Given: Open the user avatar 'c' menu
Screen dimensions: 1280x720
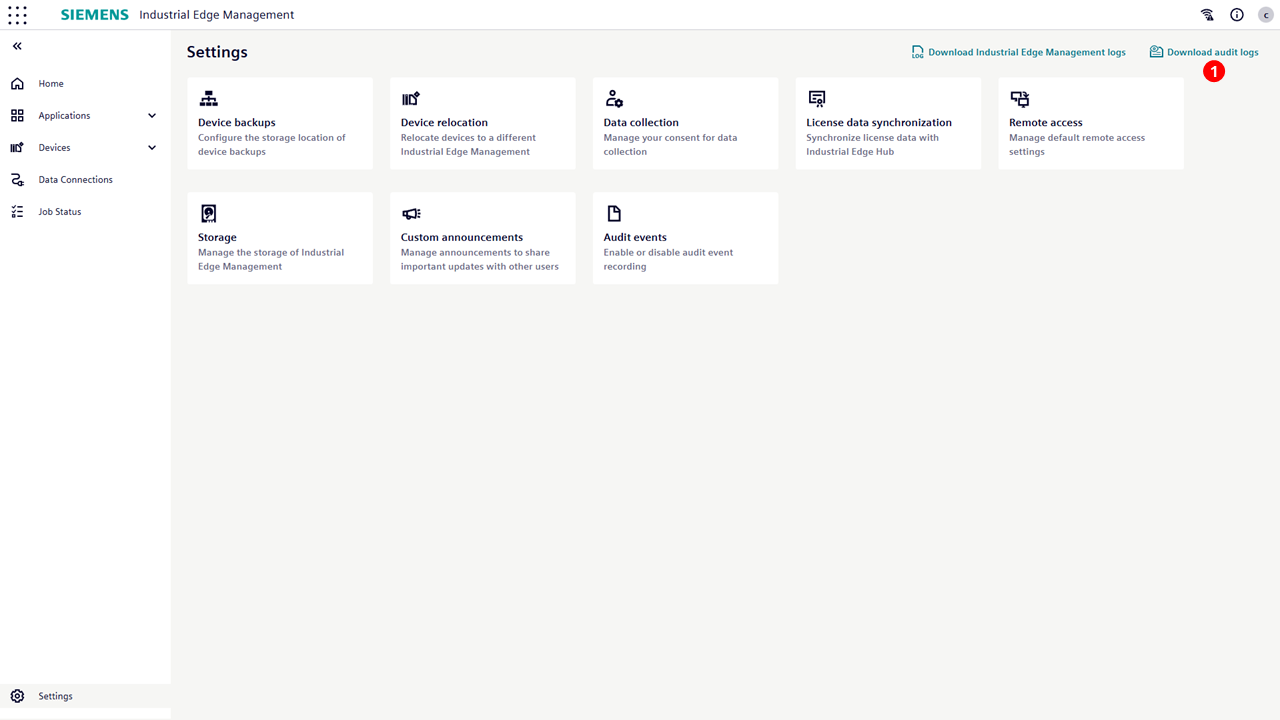Looking at the screenshot, I should pyautogui.click(x=1266, y=15).
